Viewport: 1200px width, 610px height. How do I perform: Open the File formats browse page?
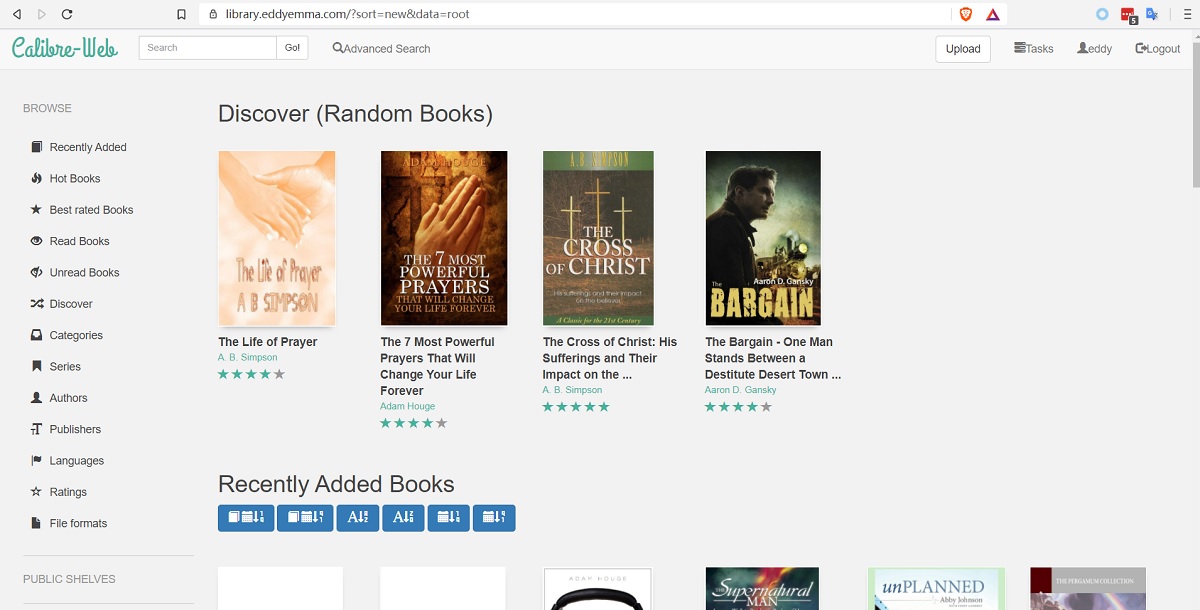(x=78, y=524)
